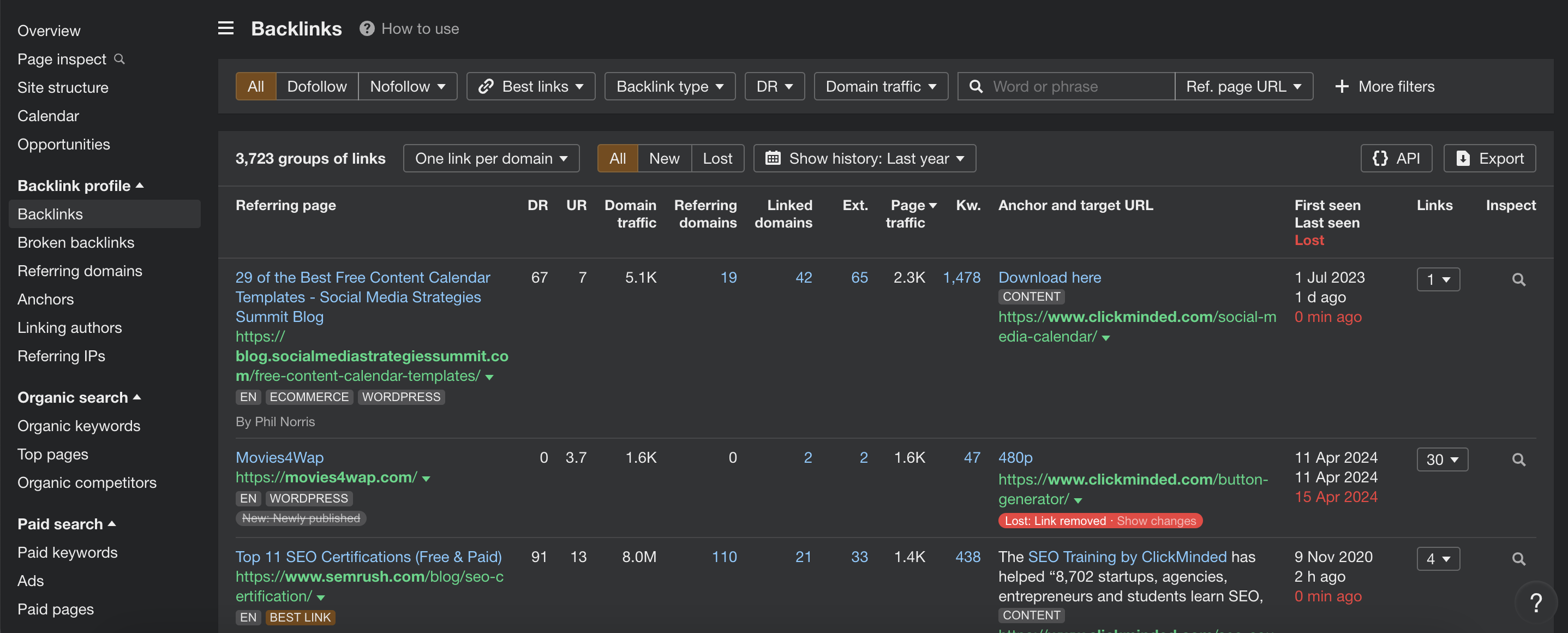
Task: Click the chain-link icon on Best links
Action: pyautogui.click(x=486, y=86)
